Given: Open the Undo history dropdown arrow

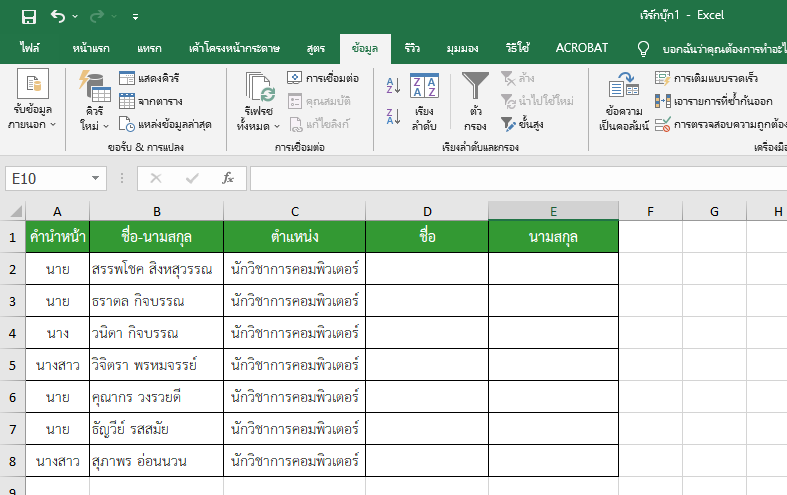Looking at the screenshot, I should pyautogui.click(x=75, y=17).
